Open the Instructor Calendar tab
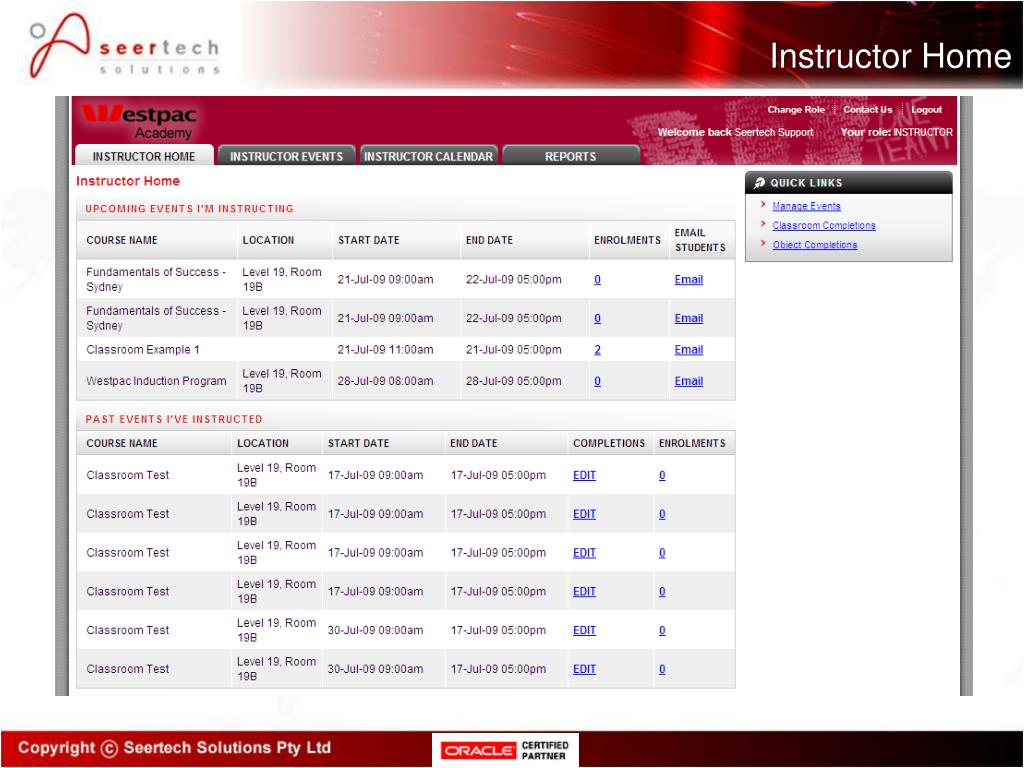 coord(428,156)
